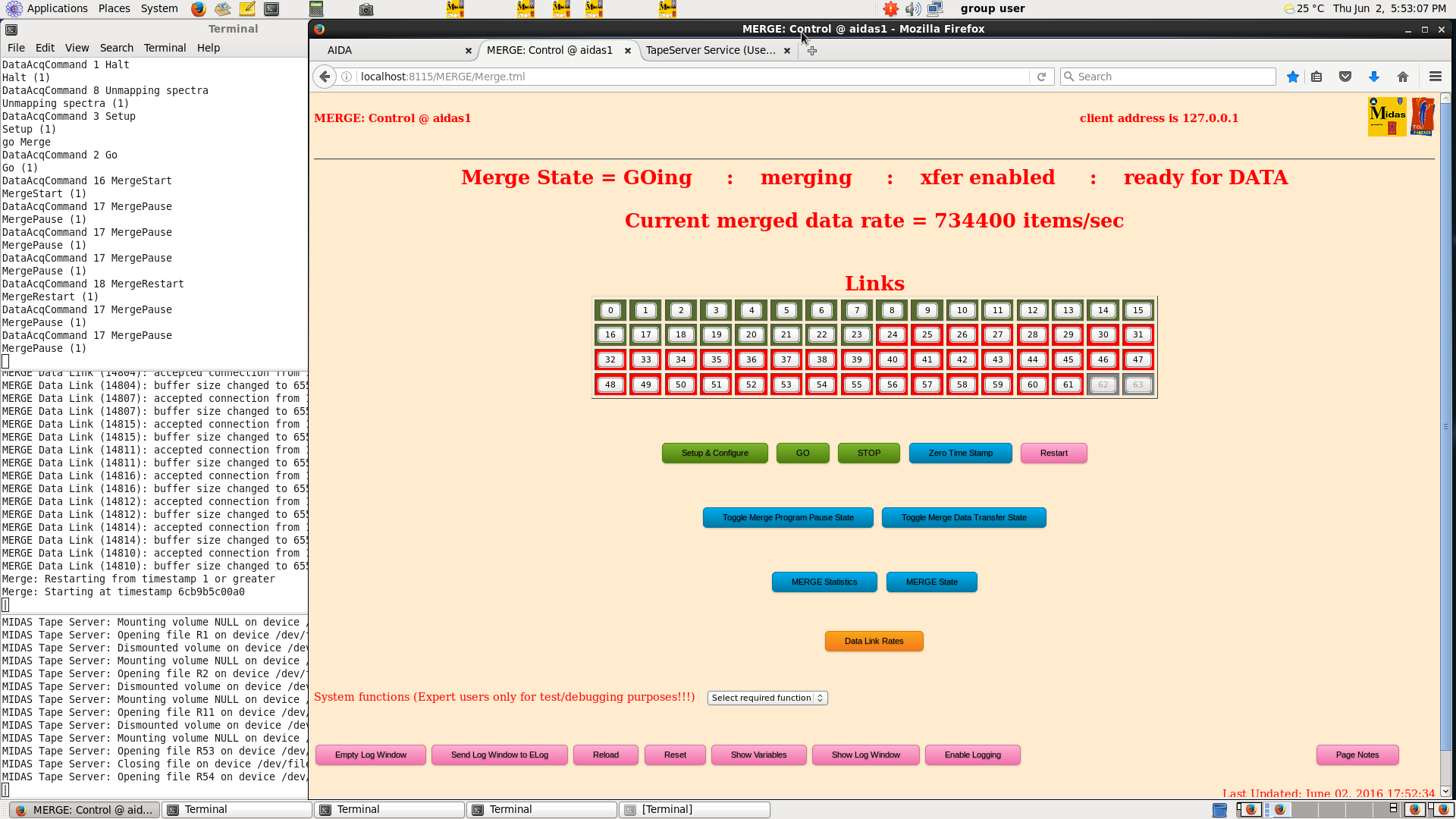The height and width of the screenshot is (819, 1456).
Task: Click the Data Link Rates button
Action: [874, 642]
